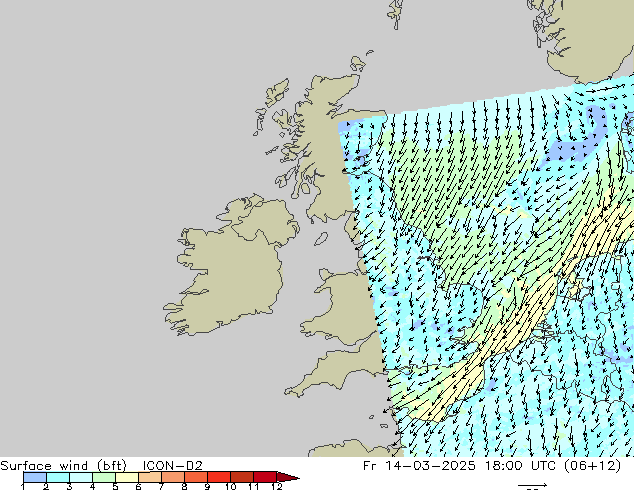
Task: Click the 3–4 bft pale cyan legend swatch
Action: click(81, 477)
